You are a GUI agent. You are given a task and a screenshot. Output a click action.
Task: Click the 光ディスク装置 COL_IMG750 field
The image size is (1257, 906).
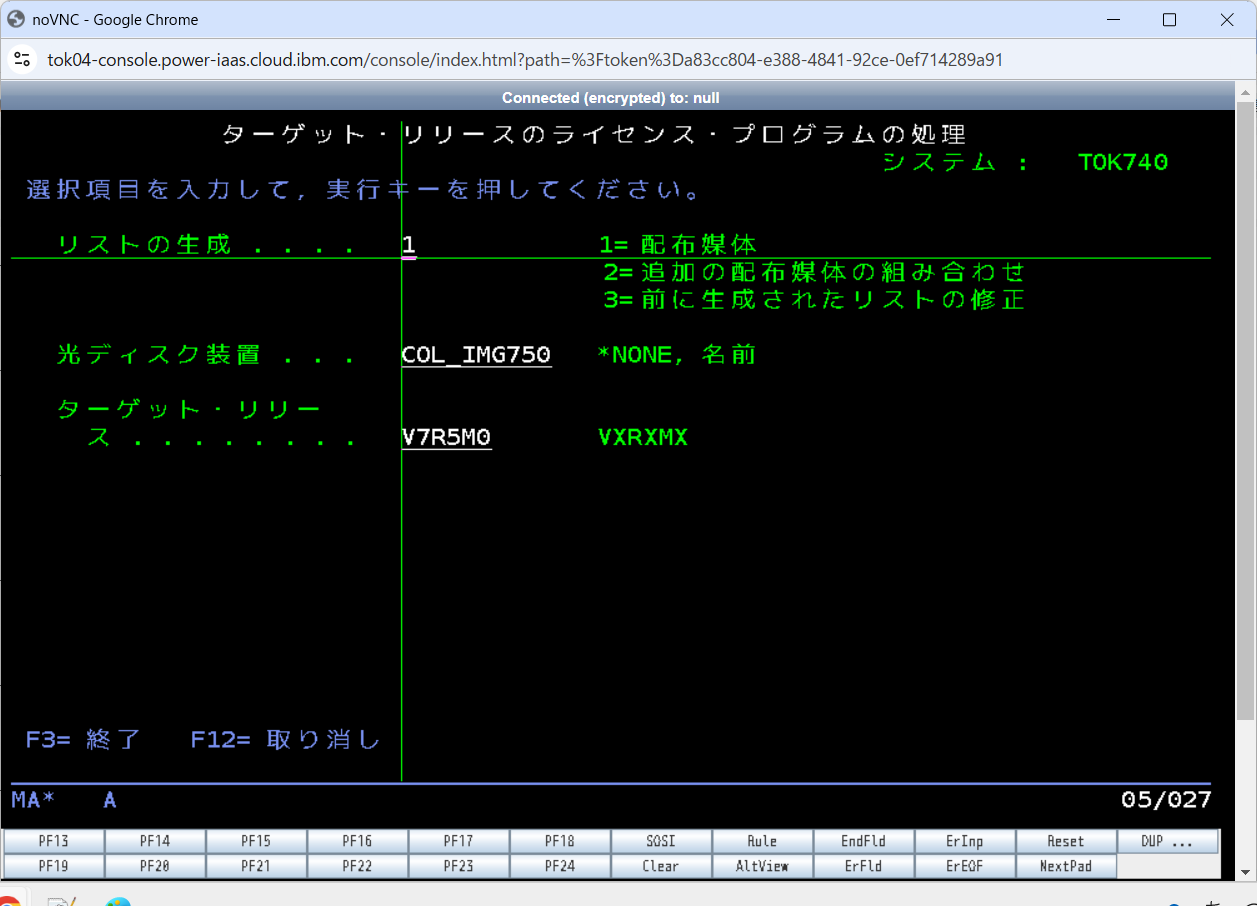tap(476, 355)
